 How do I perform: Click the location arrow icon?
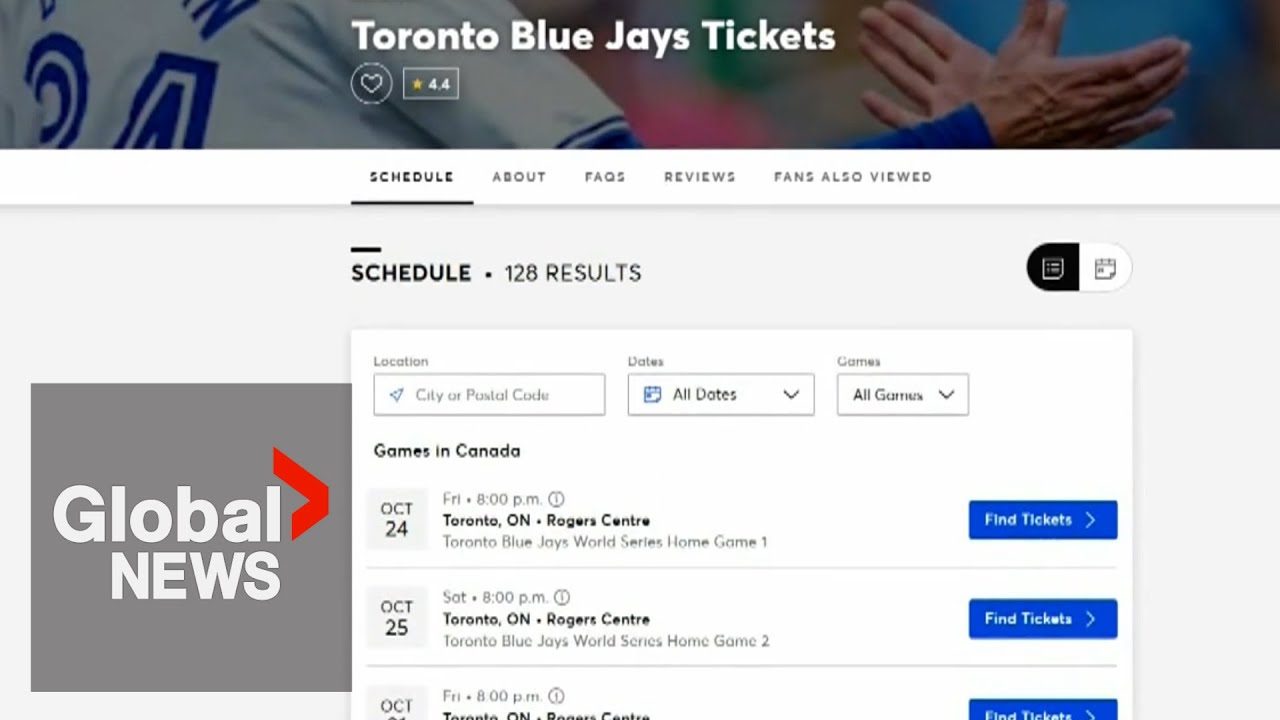[x=396, y=395]
